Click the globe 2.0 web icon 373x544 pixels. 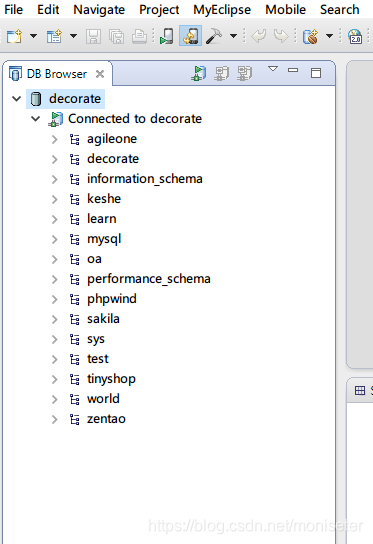tap(355, 36)
